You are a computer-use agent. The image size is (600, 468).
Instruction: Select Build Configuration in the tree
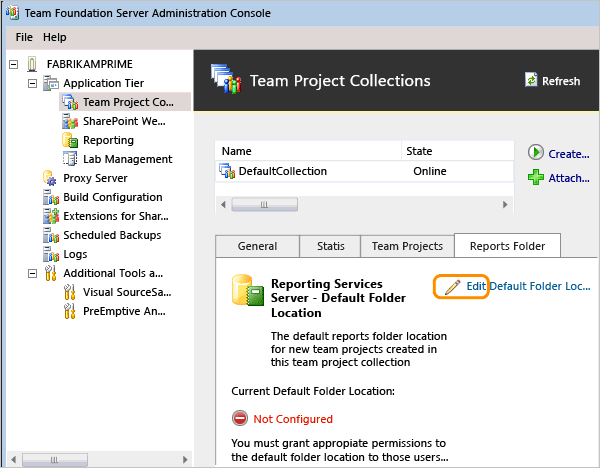pos(112,197)
